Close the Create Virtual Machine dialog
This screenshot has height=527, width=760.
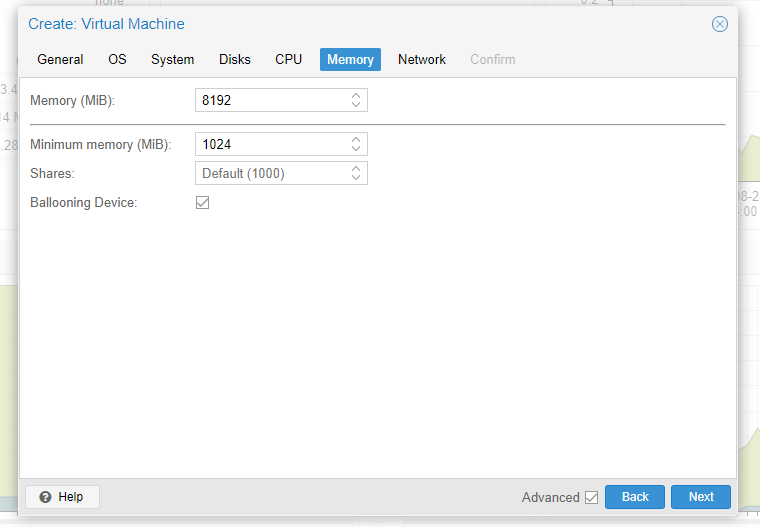coord(719,24)
